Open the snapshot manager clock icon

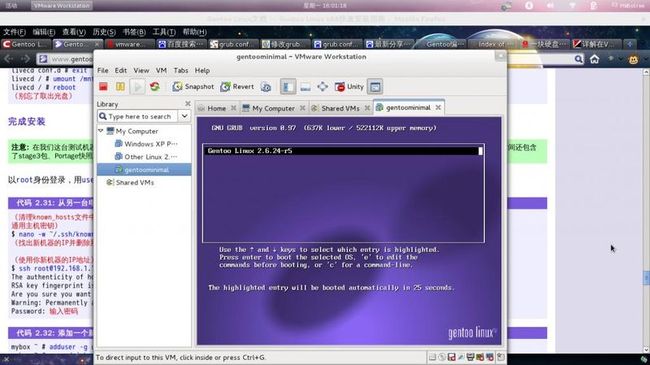tap(266, 87)
